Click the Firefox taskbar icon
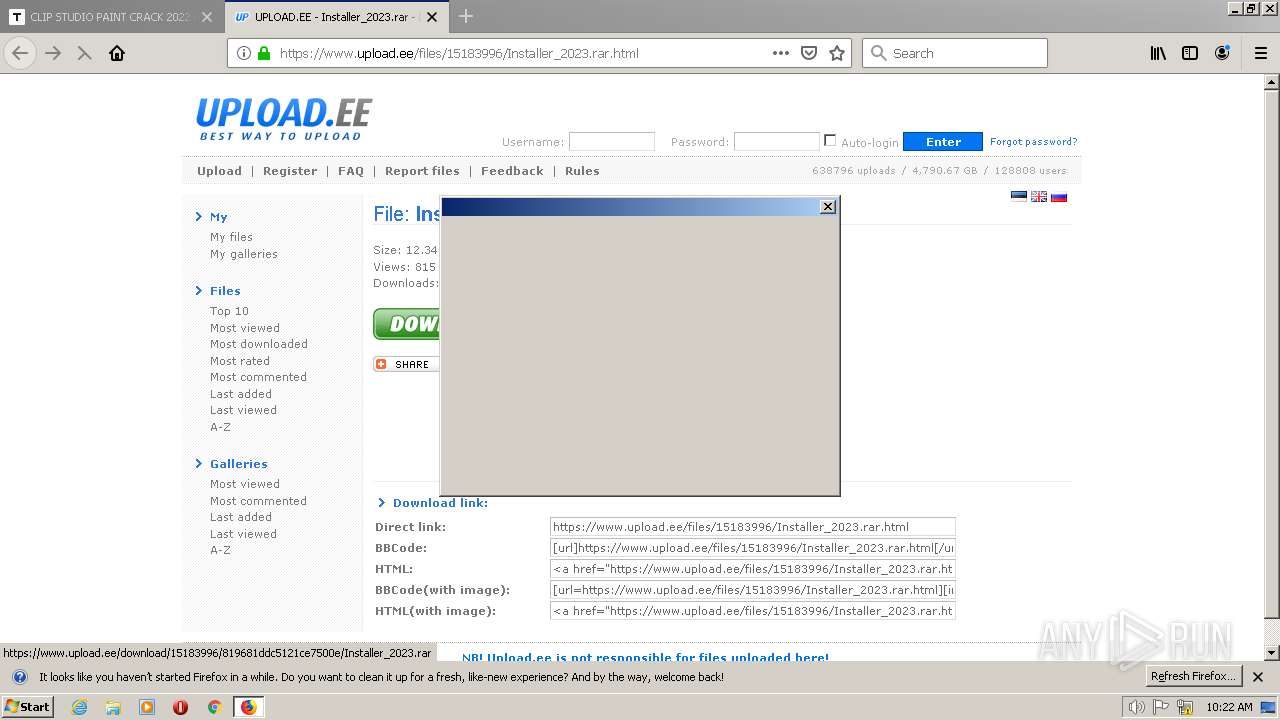This screenshot has width=1280, height=720. [x=248, y=707]
